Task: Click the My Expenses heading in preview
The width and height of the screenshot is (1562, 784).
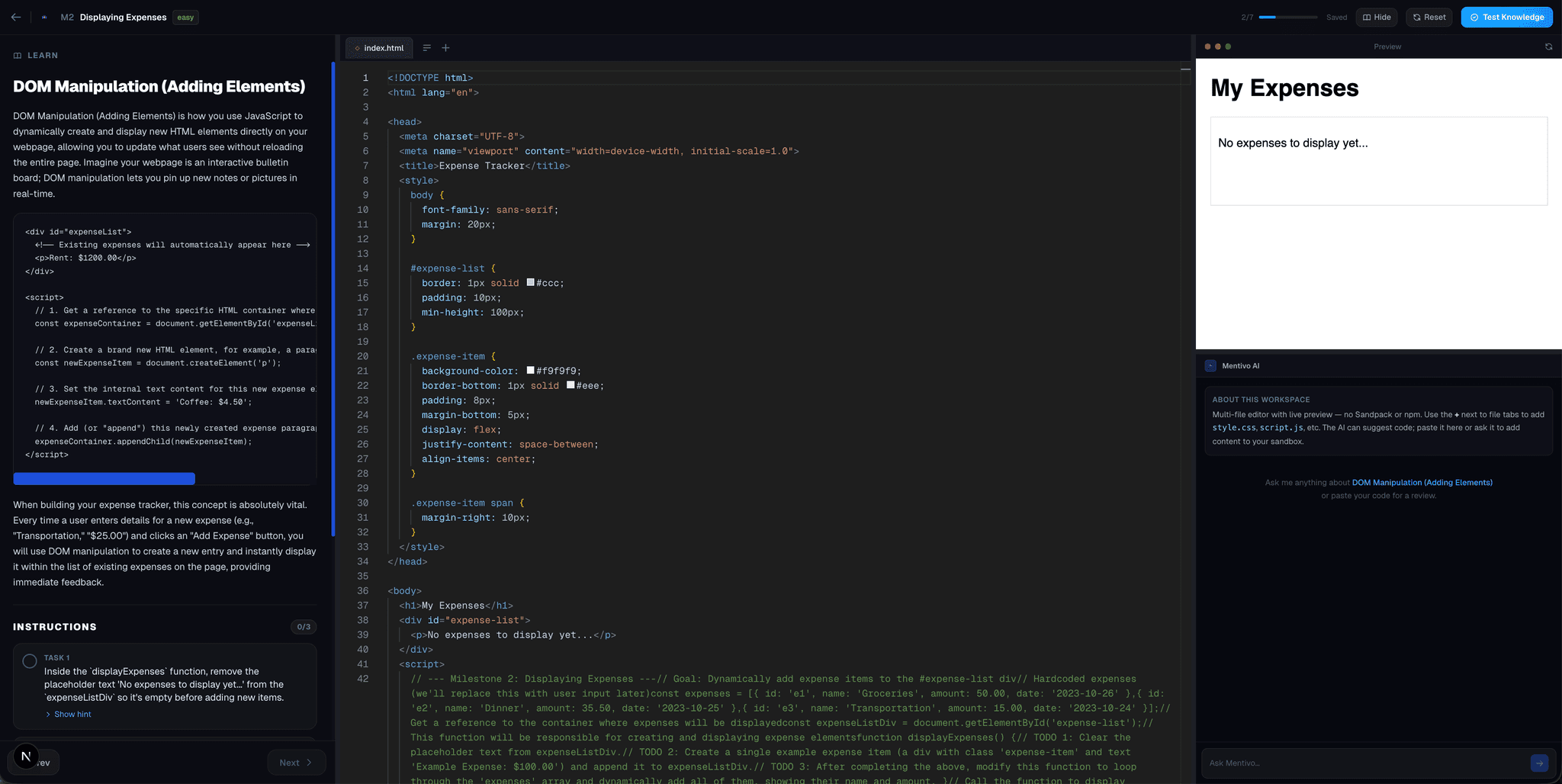Action: [1284, 88]
